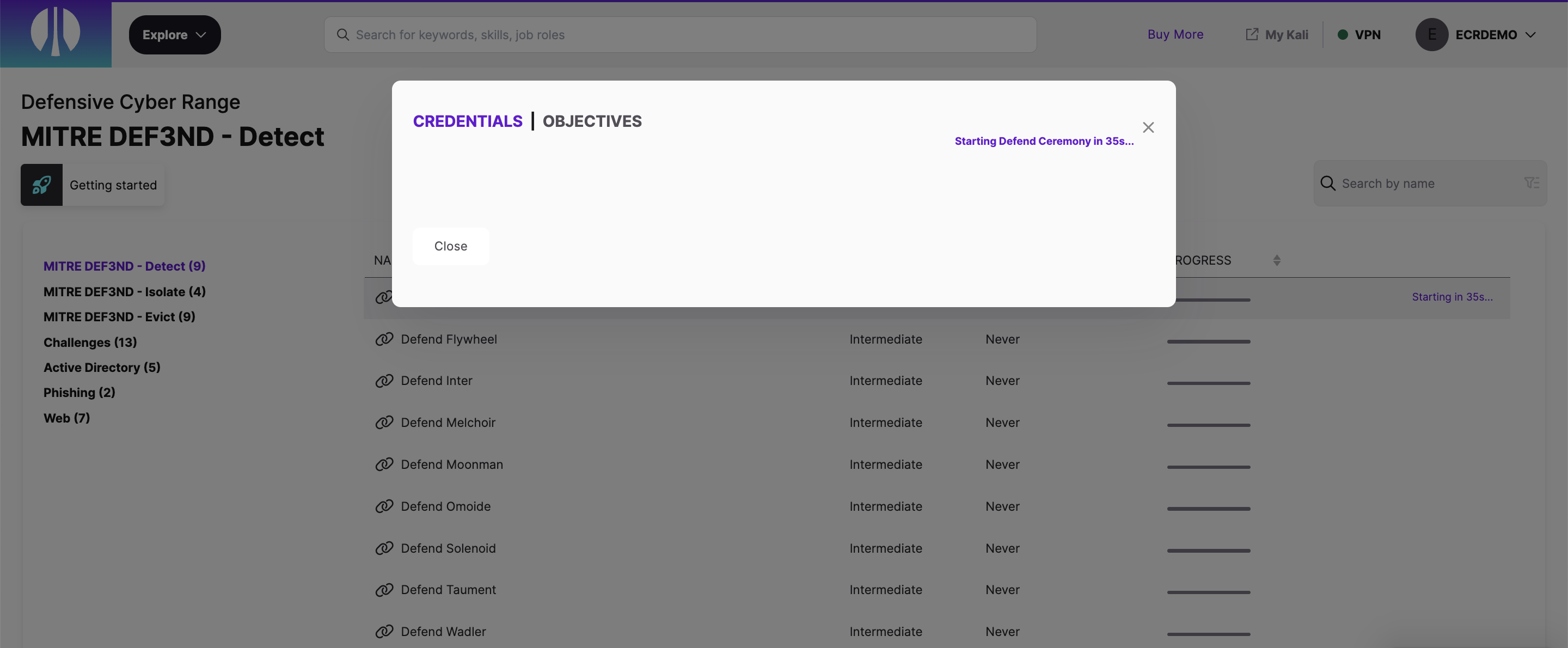Select the CREDENTIALS tab

coord(468,121)
